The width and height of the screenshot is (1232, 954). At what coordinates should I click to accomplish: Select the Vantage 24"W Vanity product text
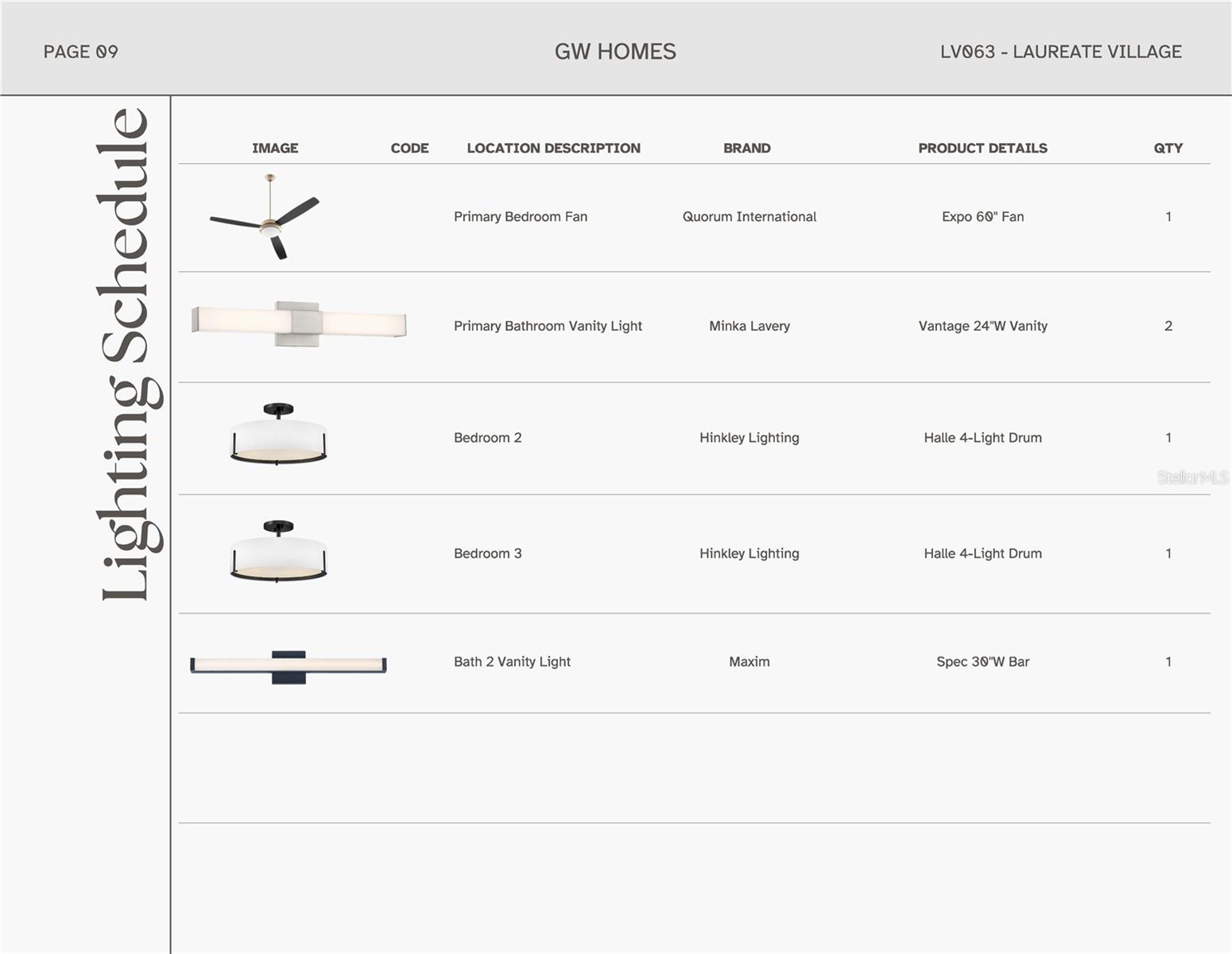982,326
